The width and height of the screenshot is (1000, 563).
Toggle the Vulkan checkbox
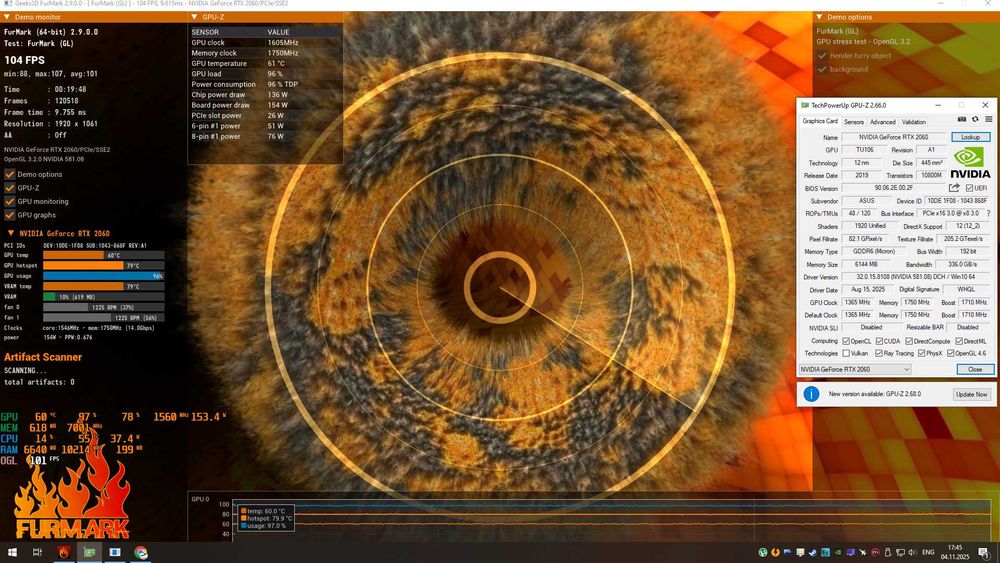pos(846,353)
